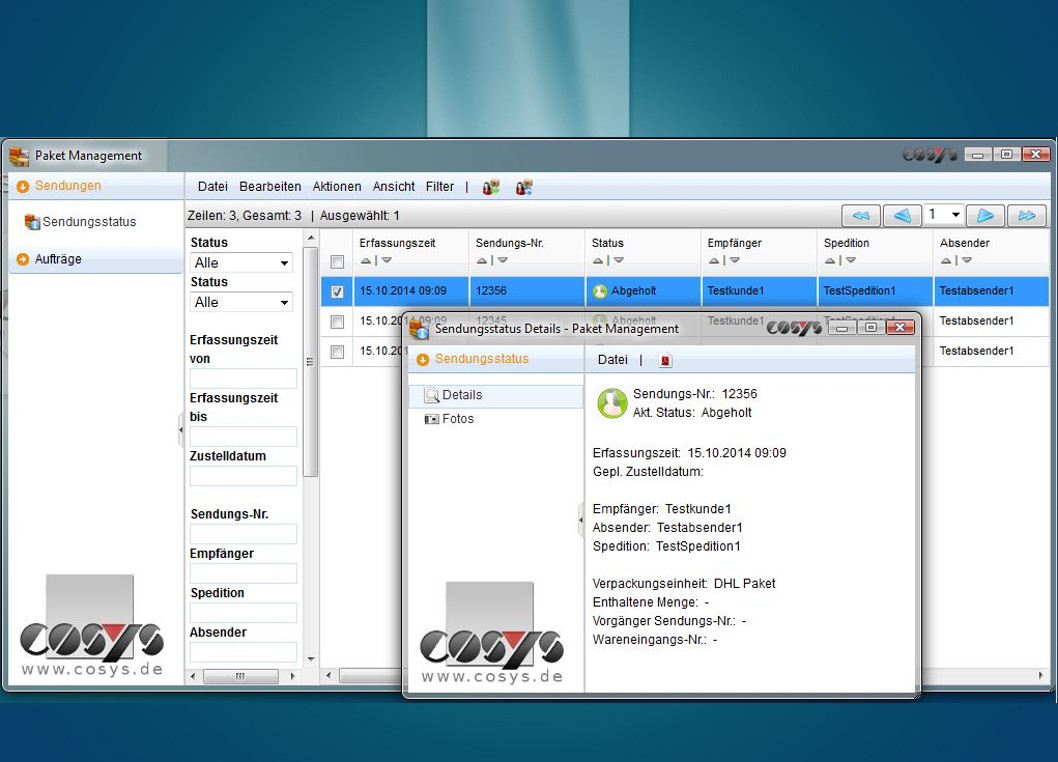Jump to first page with double-left arrow
The width and height of the screenshot is (1058, 762).
coord(861,215)
